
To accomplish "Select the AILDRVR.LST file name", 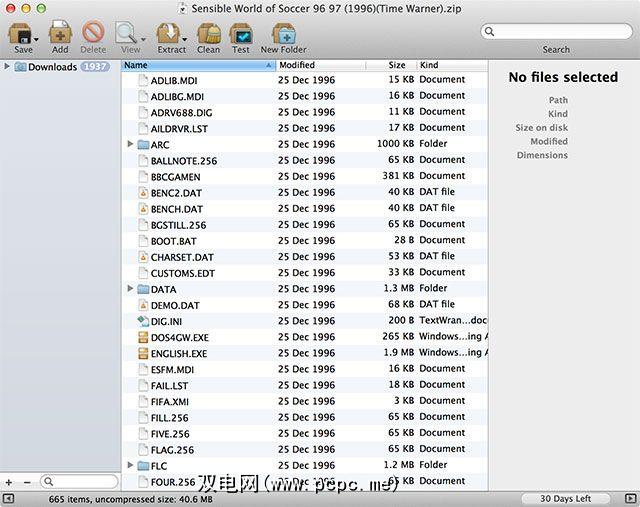I will coord(179,129).
